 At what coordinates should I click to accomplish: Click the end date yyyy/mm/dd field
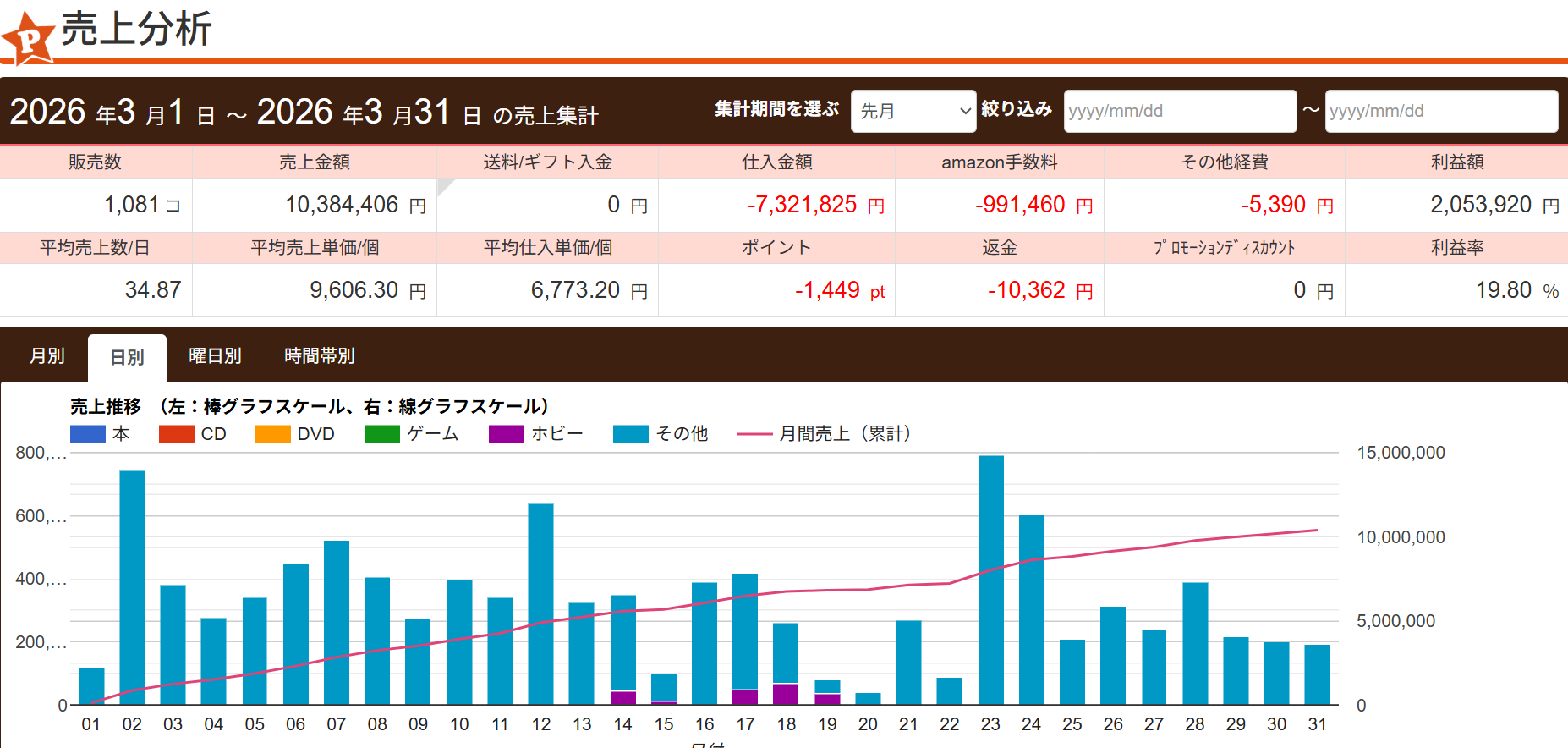[1440, 111]
